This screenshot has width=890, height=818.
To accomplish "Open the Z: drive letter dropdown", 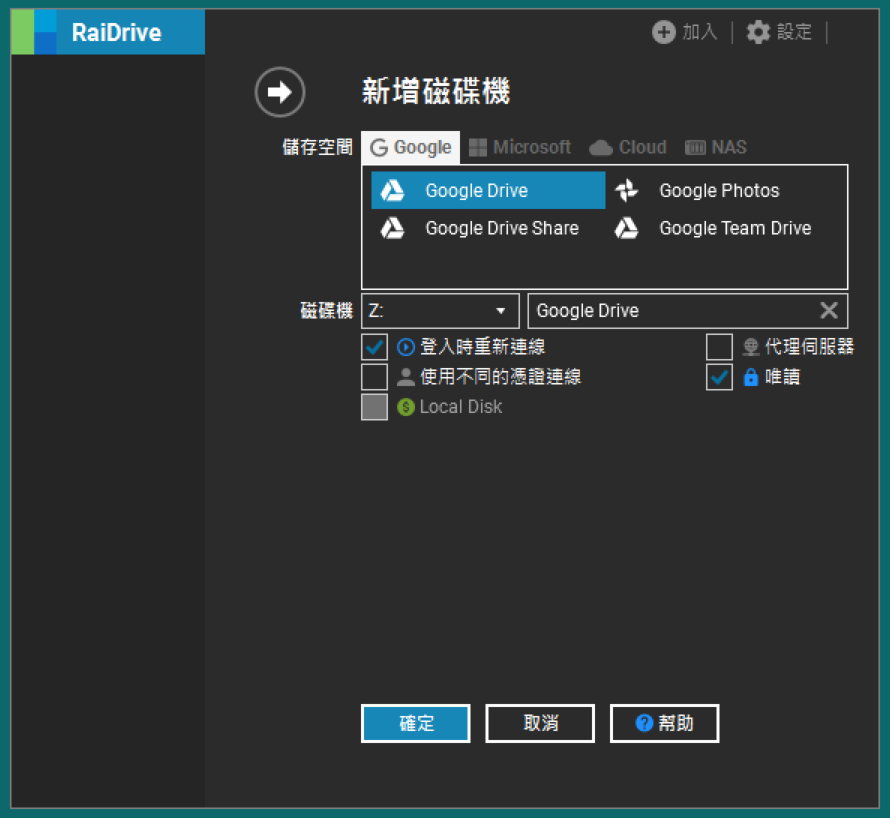I will [x=440, y=311].
